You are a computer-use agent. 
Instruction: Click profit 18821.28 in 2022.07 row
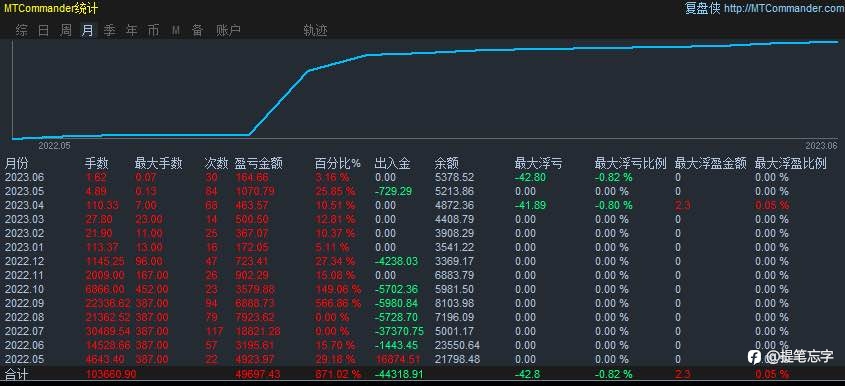[258, 332]
